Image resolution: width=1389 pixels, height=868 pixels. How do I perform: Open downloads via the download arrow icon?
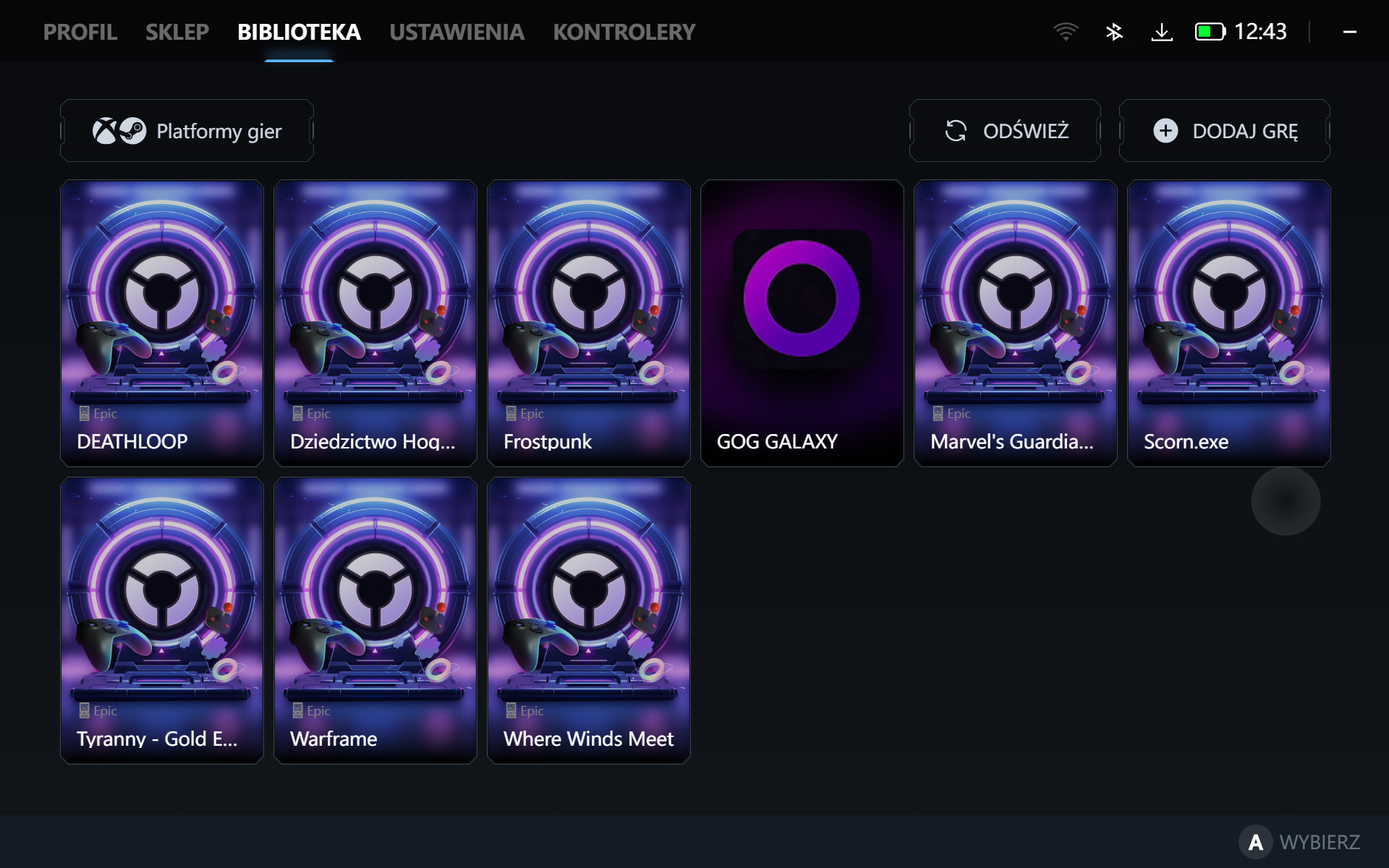point(1161,32)
